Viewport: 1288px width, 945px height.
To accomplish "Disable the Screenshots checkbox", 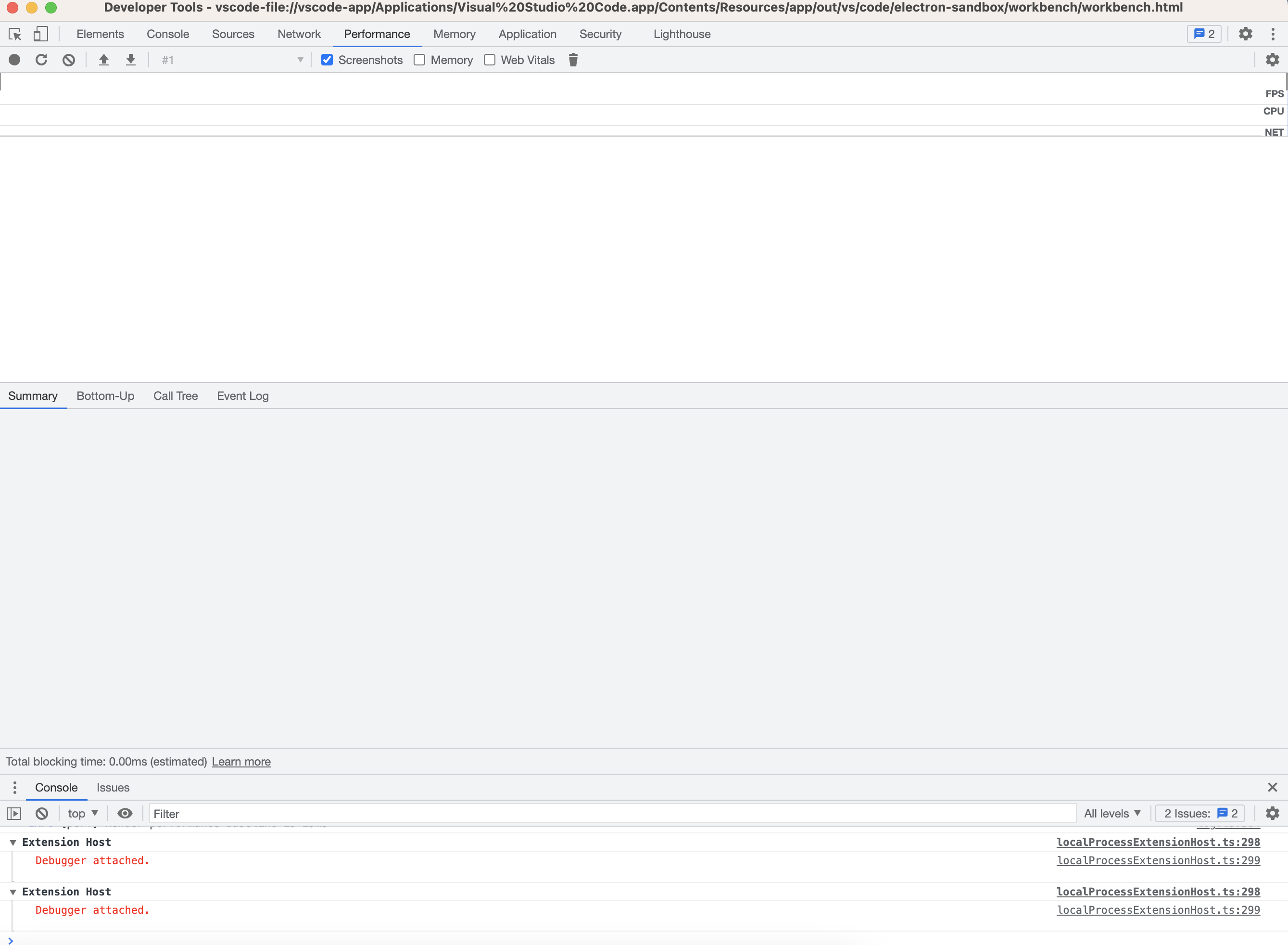I will tap(326, 60).
